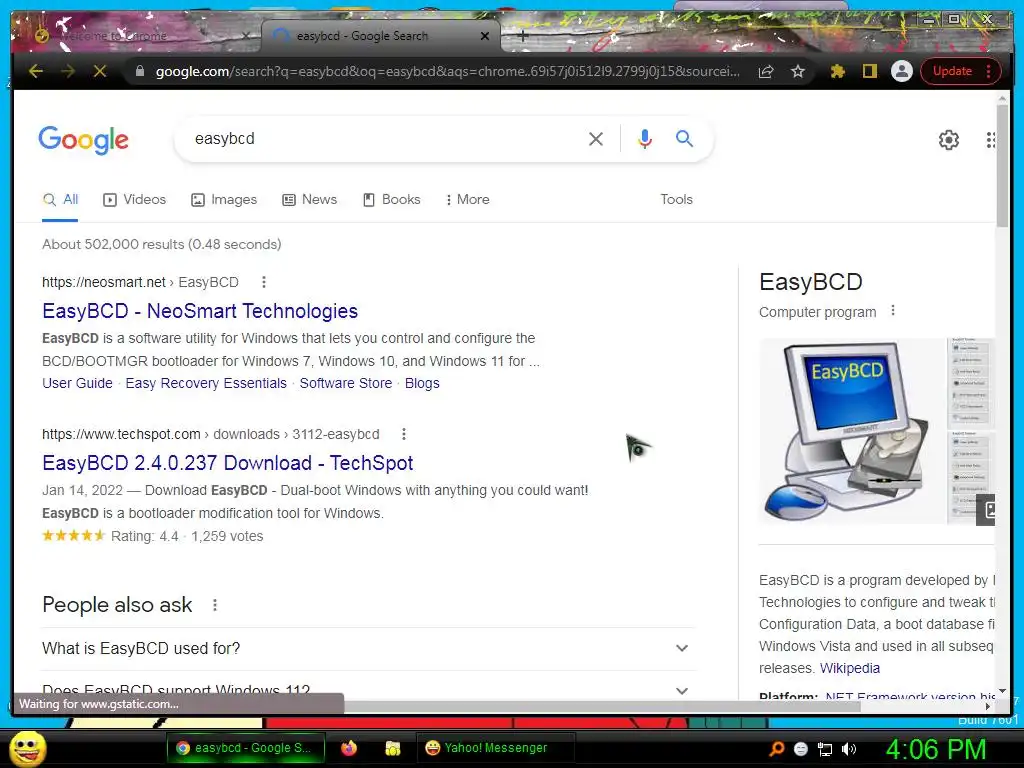Expand Does EasyBCD support Windows 11 question
1024x768 pixels.
click(x=367, y=688)
